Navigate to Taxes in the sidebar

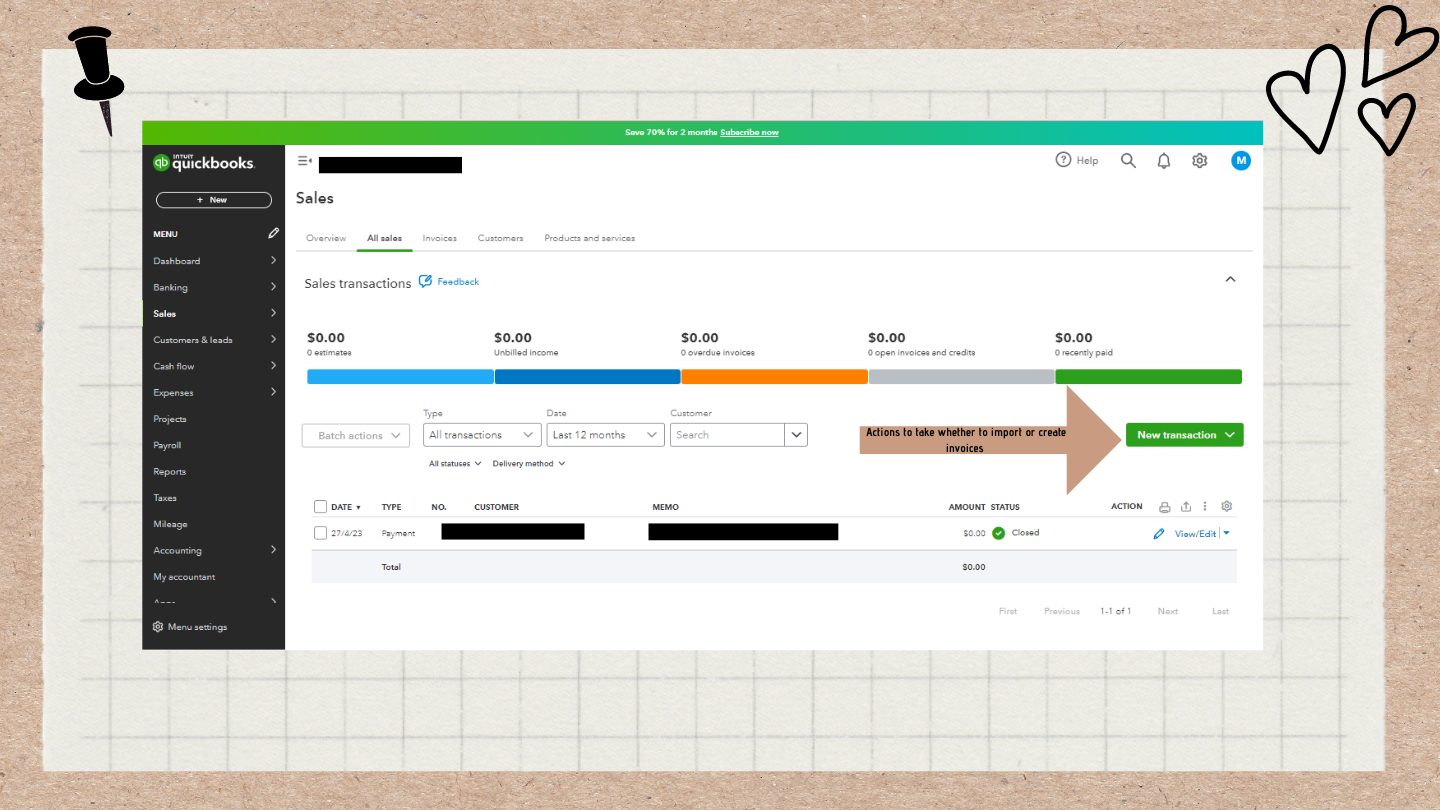click(x=165, y=498)
